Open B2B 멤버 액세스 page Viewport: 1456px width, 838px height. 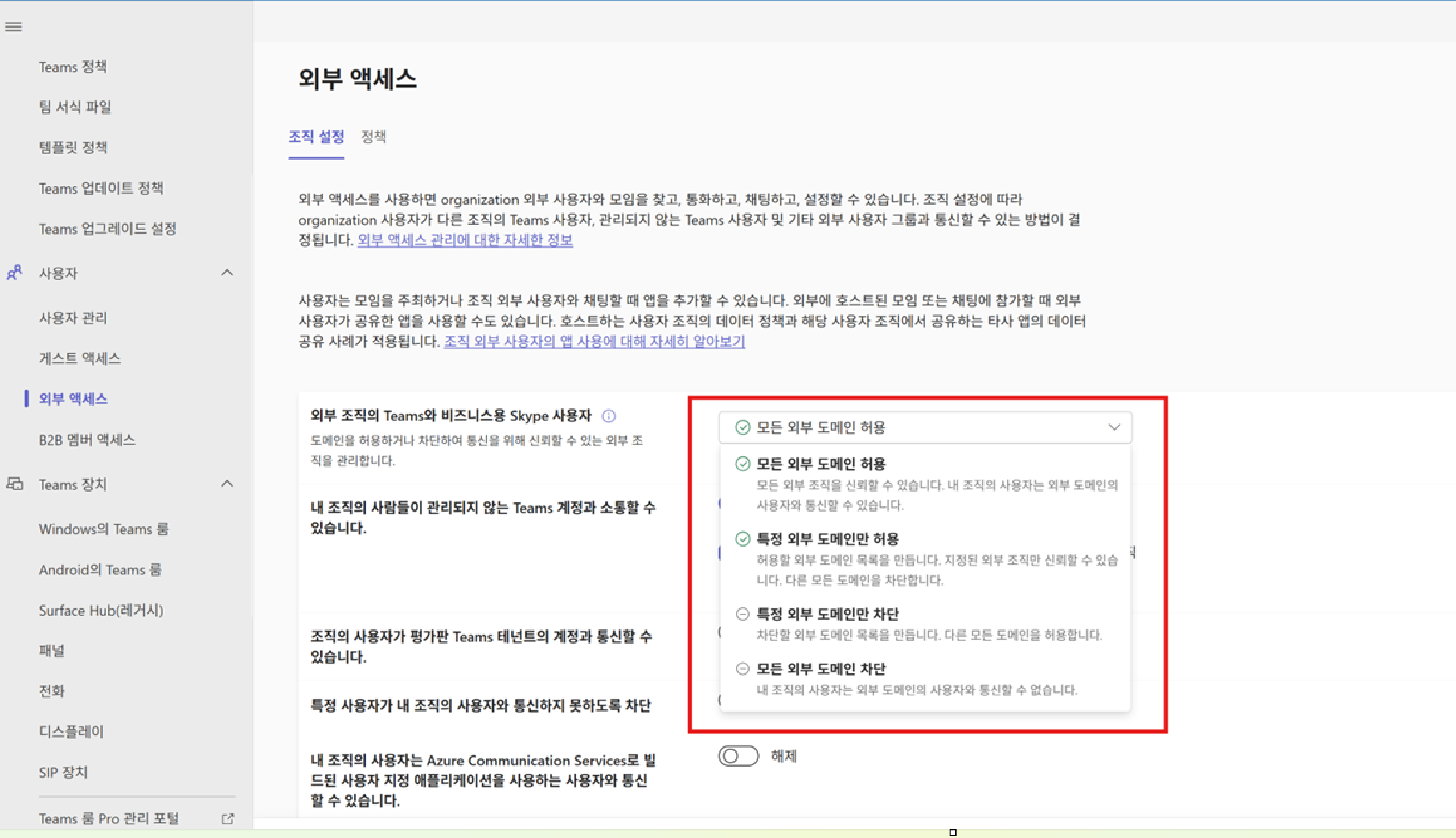(87, 440)
